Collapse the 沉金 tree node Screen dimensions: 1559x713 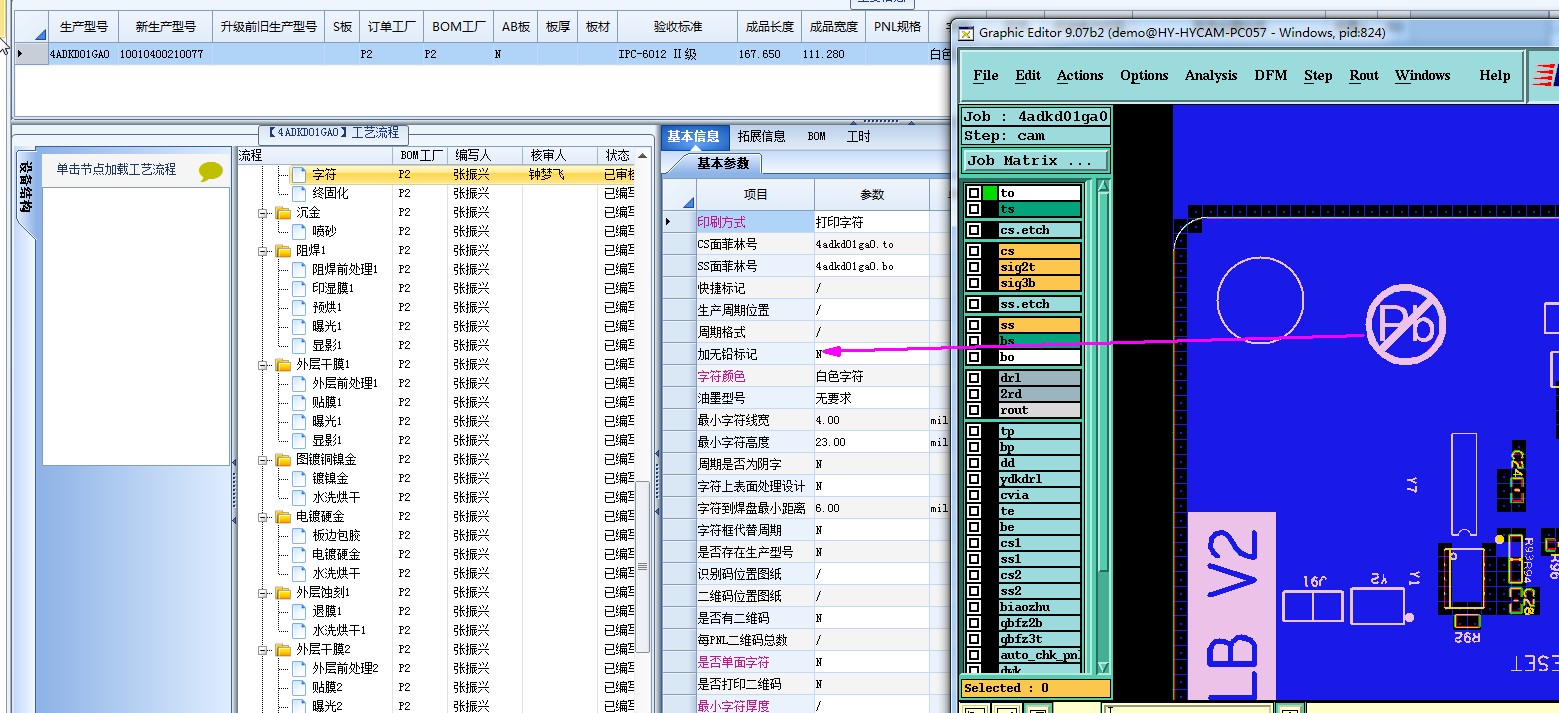click(263, 212)
